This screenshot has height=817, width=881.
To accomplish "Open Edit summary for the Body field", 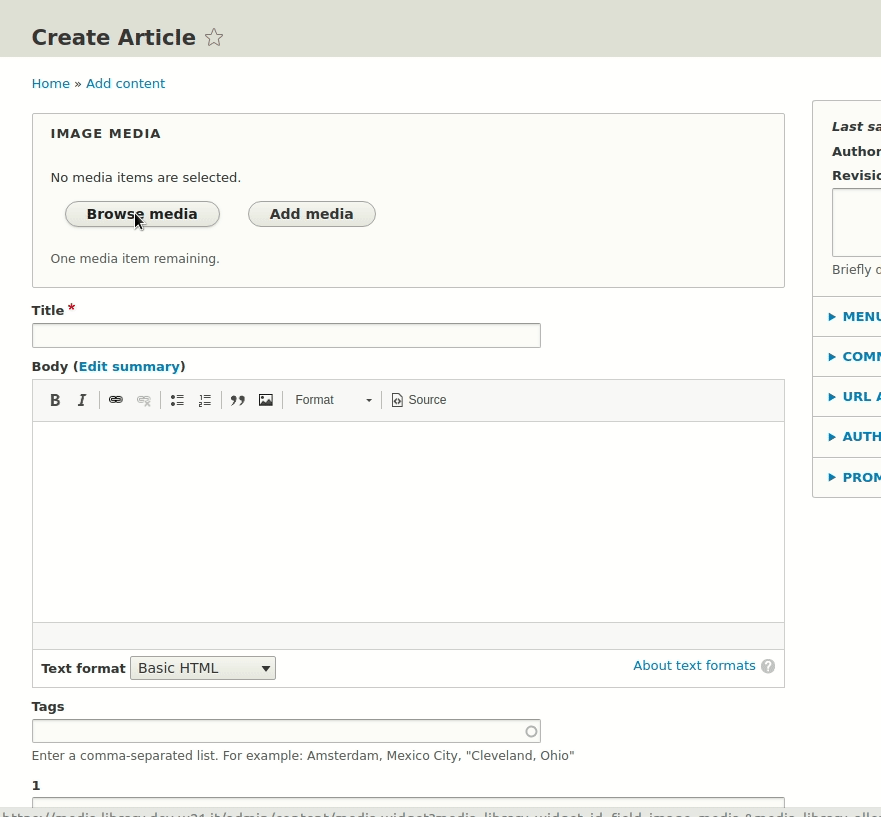I will pos(130,366).
